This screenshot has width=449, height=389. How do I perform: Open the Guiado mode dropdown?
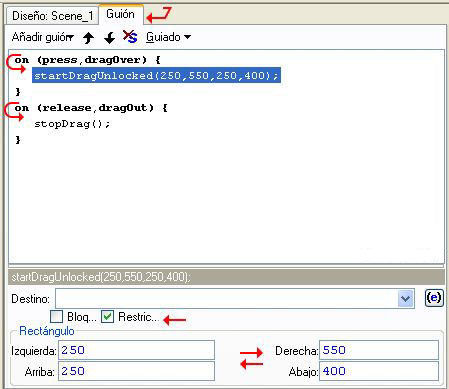(168, 37)
